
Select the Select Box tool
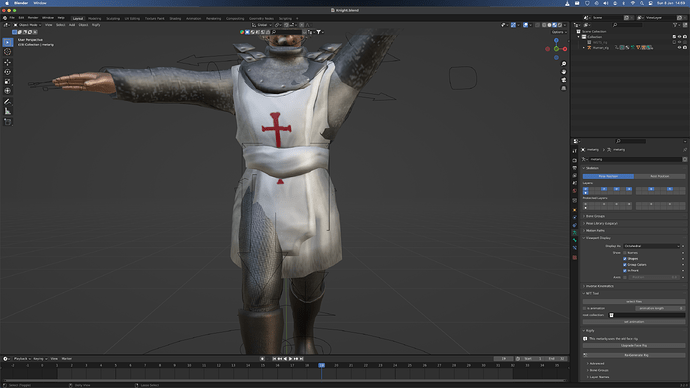7,42
